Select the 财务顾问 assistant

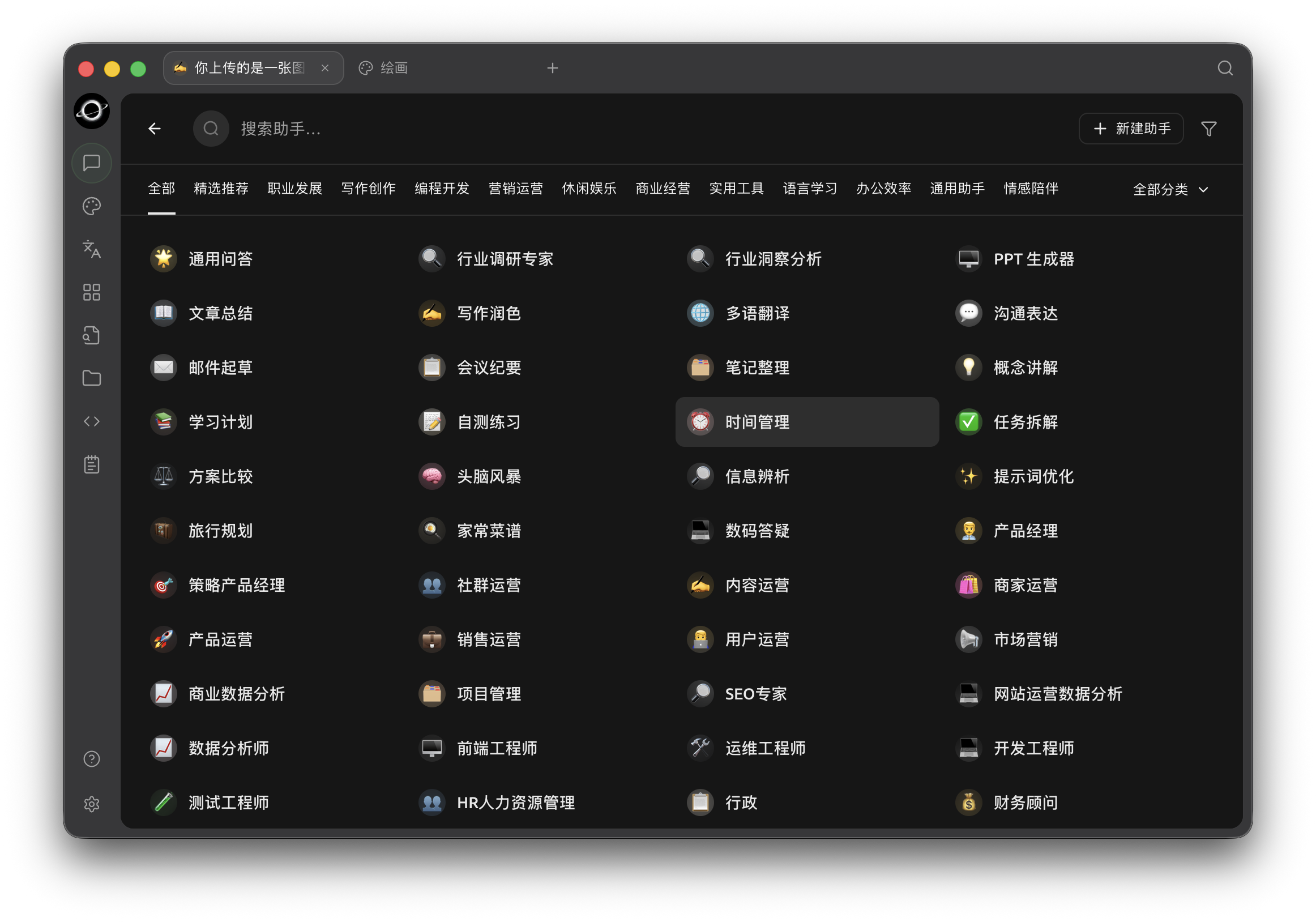click(x=1075, y=803)
